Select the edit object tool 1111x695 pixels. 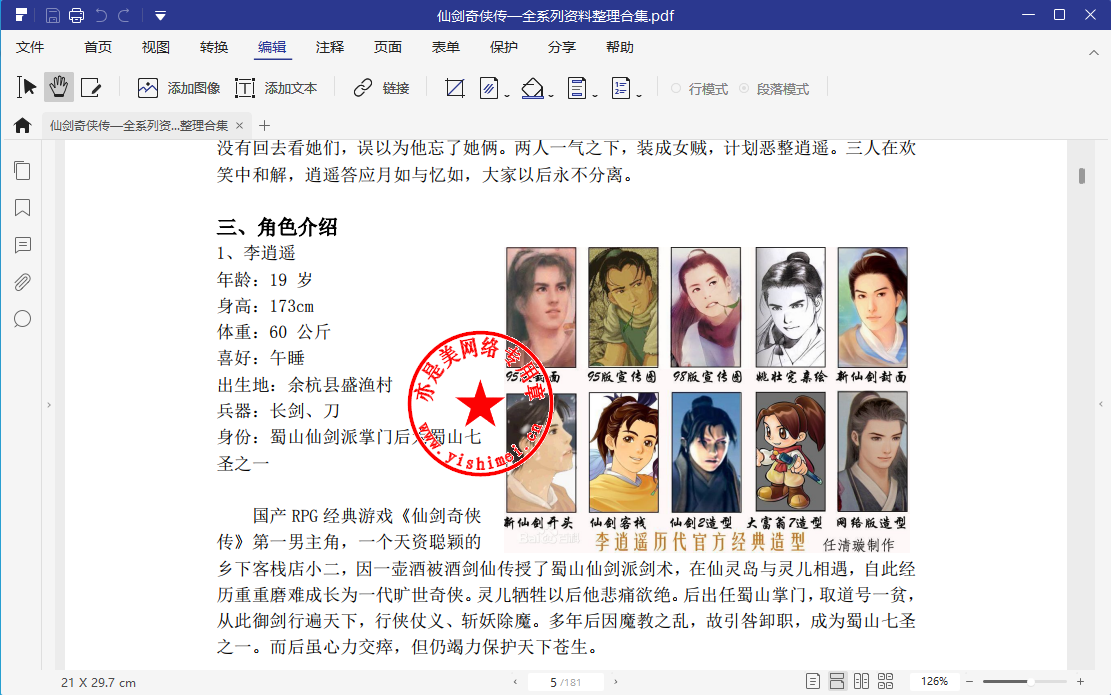click(x=91, y=87)
